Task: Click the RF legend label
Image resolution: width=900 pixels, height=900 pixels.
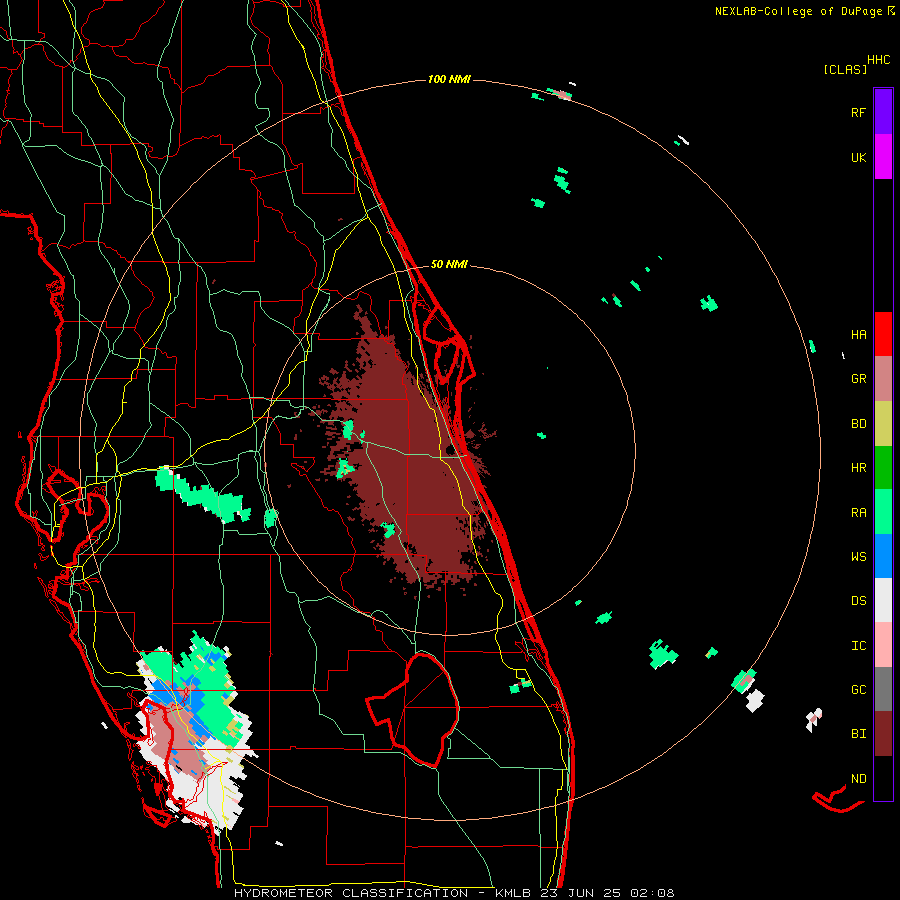Action: pos(859,112)
